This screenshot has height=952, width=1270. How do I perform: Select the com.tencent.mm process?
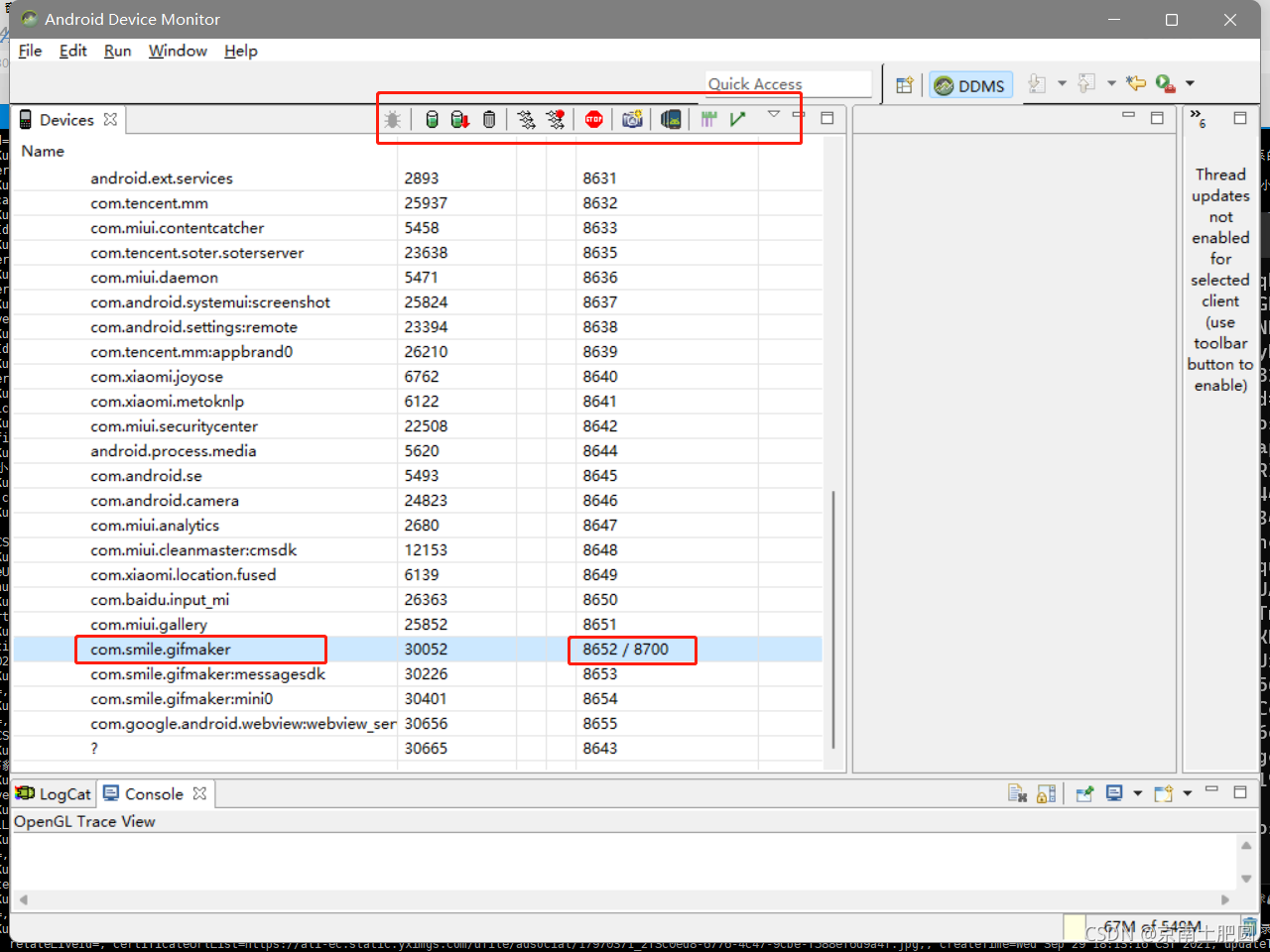coord(149,203)
